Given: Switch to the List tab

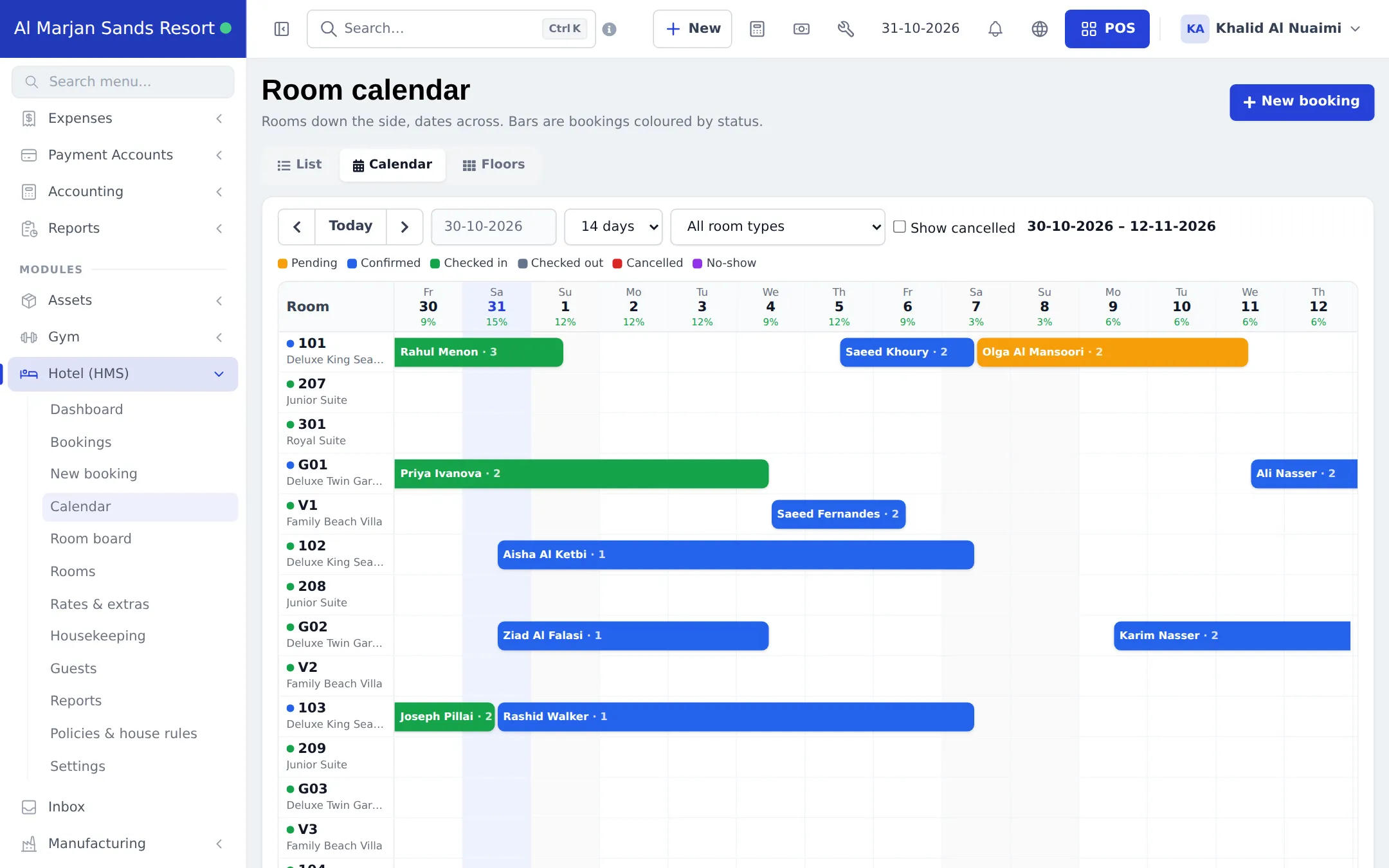Looking at the screenshot, I should click(x=300, y=165).
